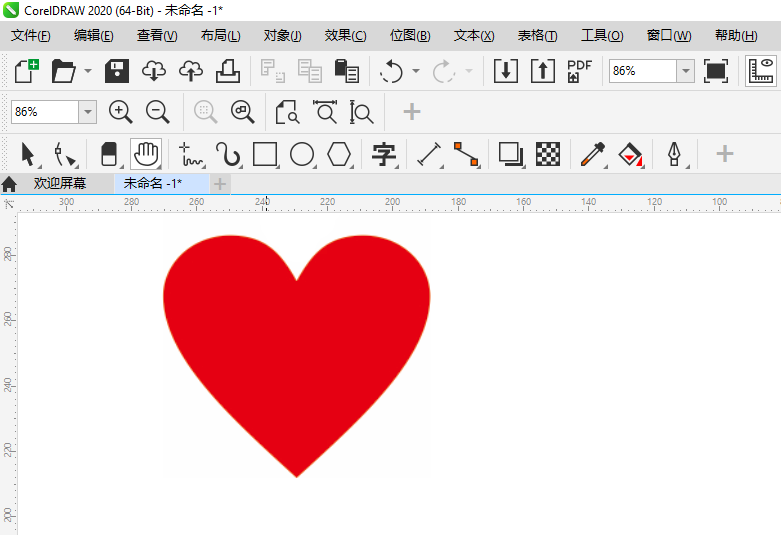This screenshot has width=781, height=535.
Task: Click the 86% field in zoom toolbar
Action: point(44,112)
